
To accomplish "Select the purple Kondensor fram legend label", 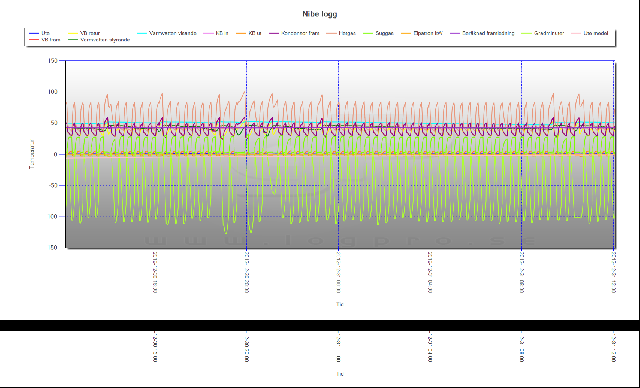I will pyautogui.click(x=301, y=33).
